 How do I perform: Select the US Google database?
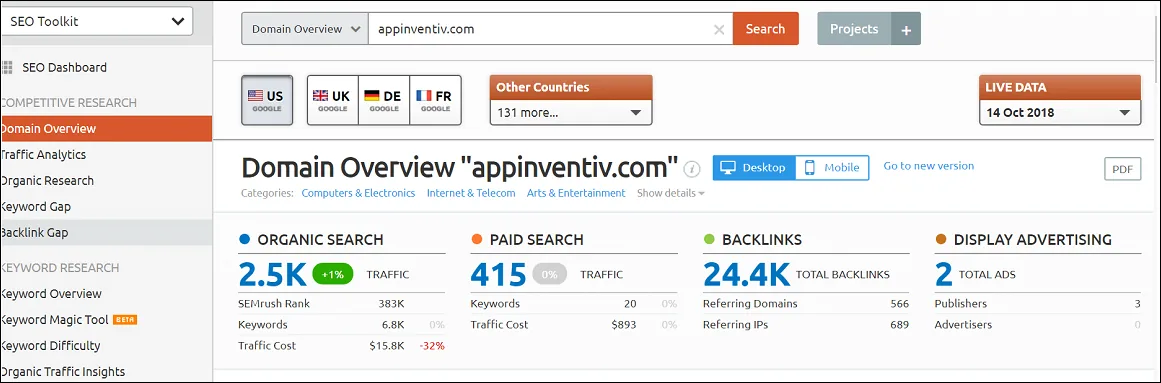coord(267,100)
